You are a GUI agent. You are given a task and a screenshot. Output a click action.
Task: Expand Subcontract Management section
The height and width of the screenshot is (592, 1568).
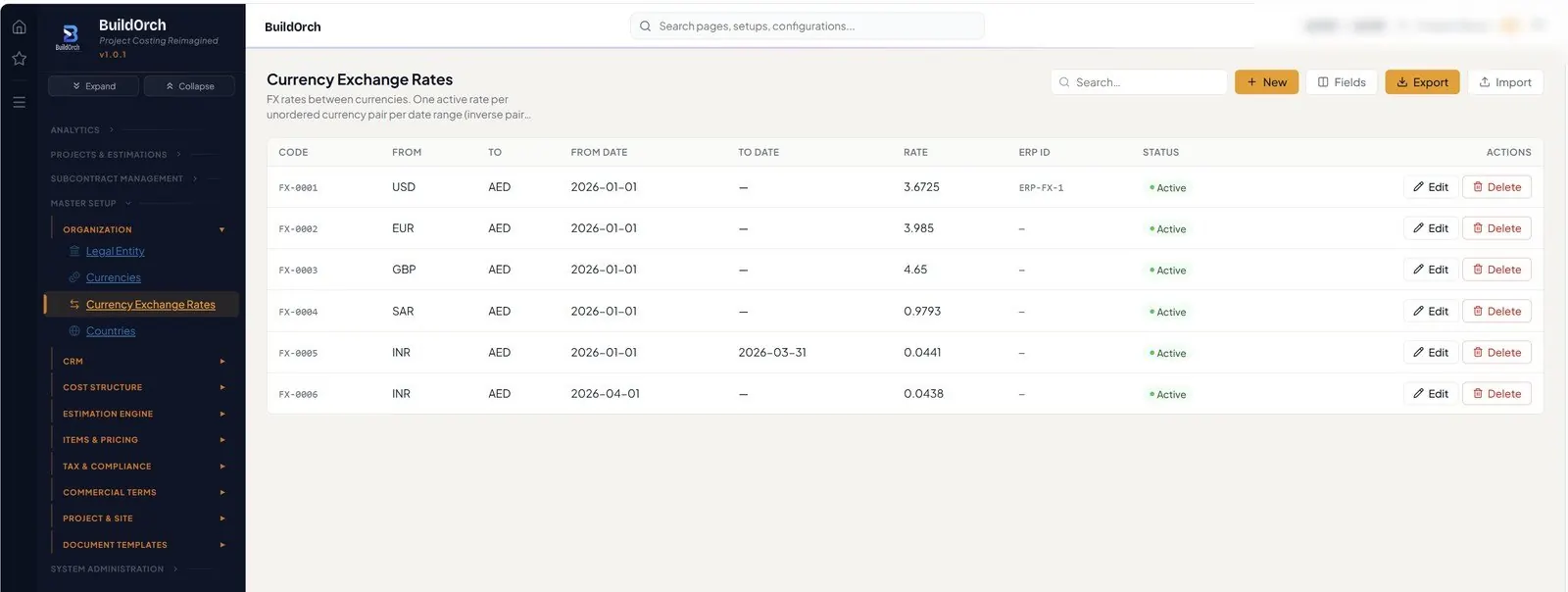123,179
